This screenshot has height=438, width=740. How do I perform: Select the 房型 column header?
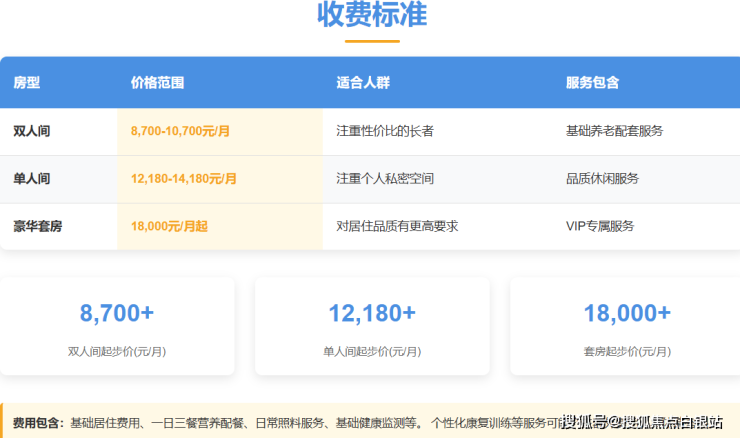27,83
